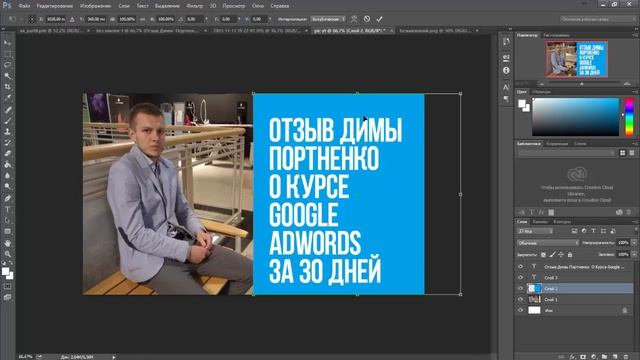Image resolution: width=640 pixels, height=360 pixels.
Task: Select the Eyedropper tool
Action: [x=7, y=98]
